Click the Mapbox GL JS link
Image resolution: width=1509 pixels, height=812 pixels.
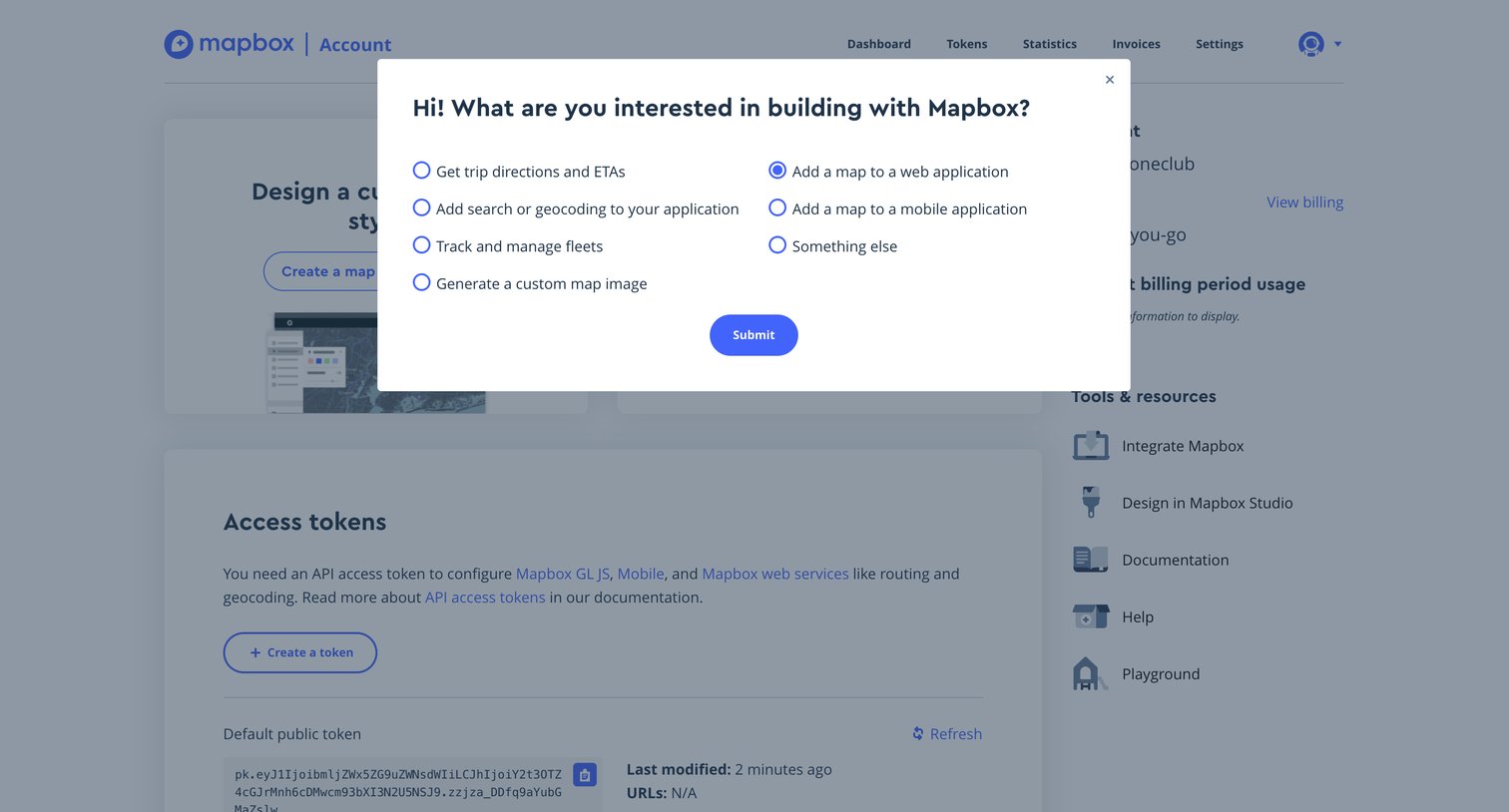[x=563, y=574]
